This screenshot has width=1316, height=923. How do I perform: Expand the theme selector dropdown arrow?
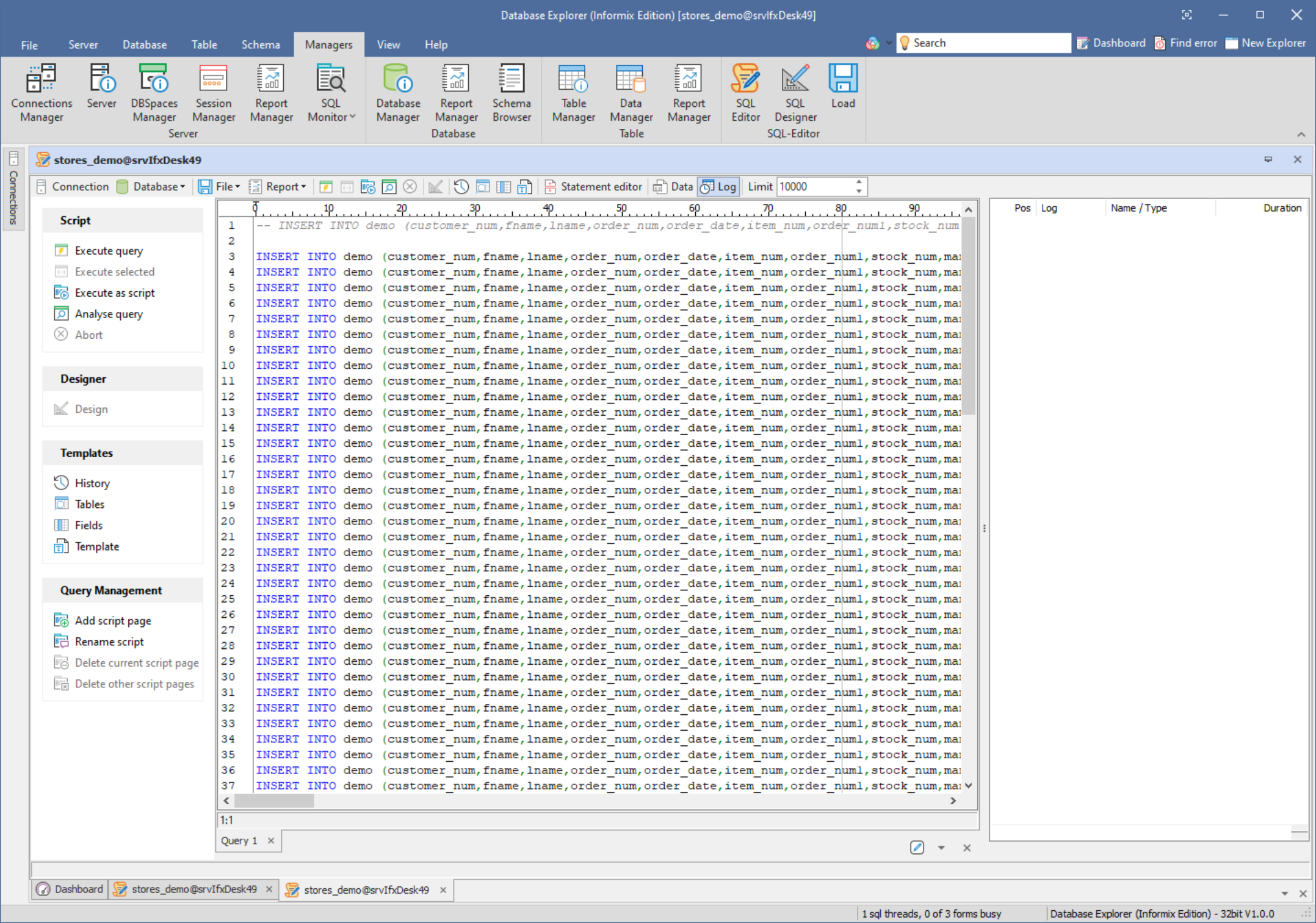click(889, 43)
